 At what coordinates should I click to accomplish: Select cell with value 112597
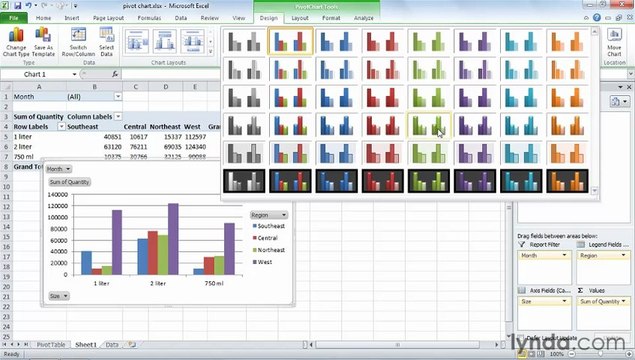(195, 137)
